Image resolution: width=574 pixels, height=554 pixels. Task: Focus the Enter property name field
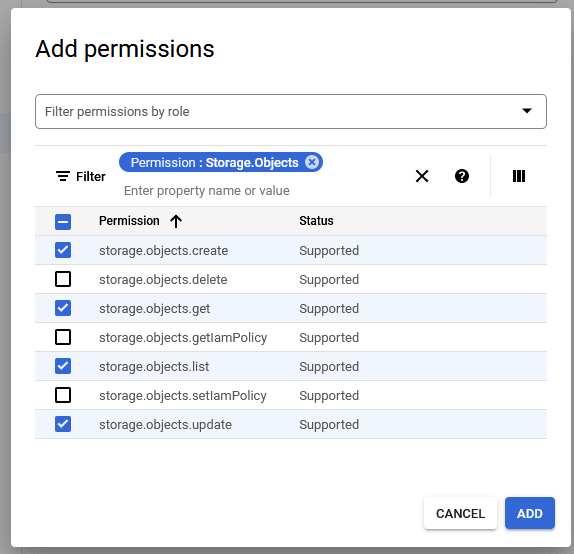tap(206, 191)
